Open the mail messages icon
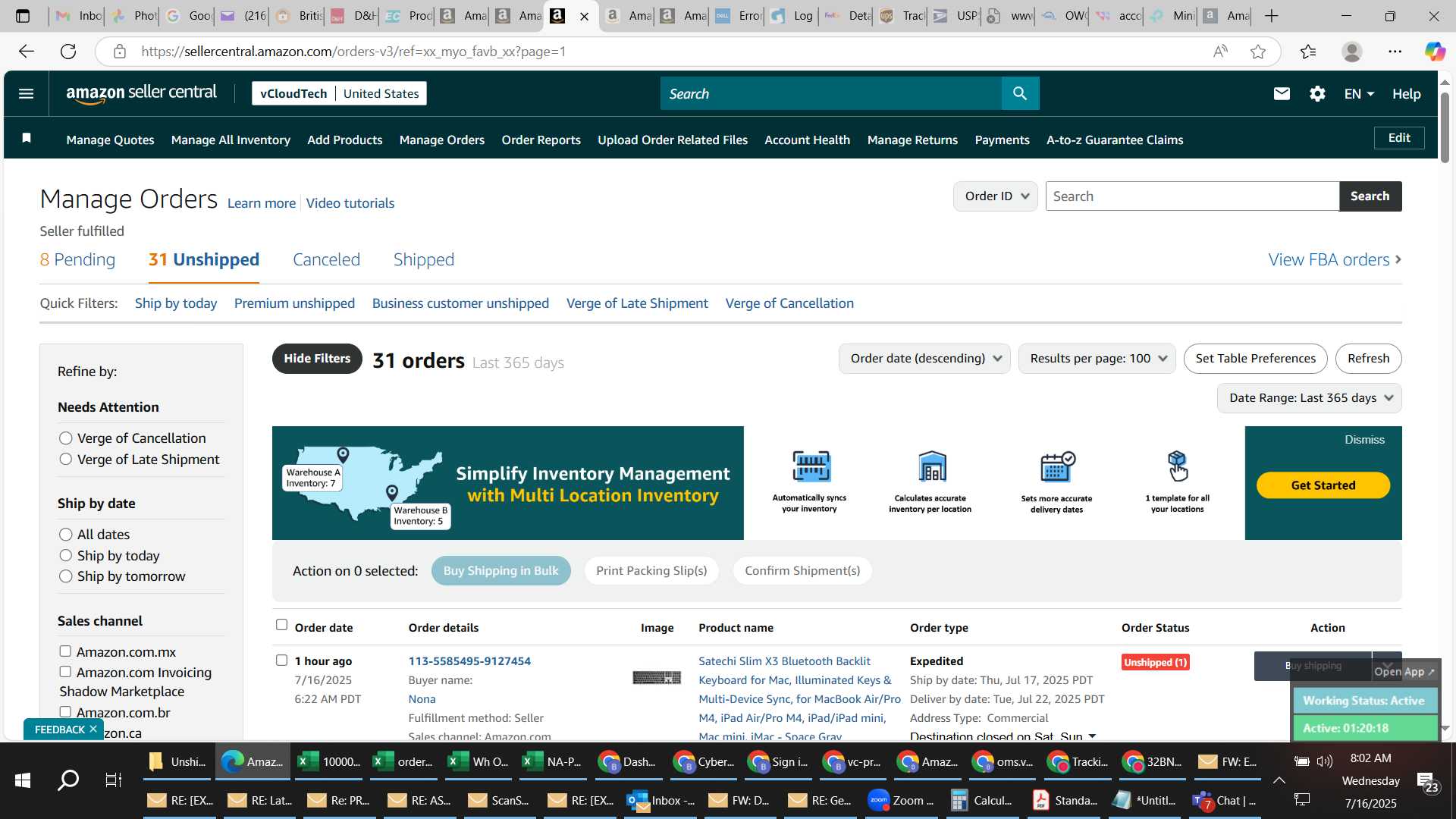The height and width of the screenshot is (819, 1456). pos(1282,93)
